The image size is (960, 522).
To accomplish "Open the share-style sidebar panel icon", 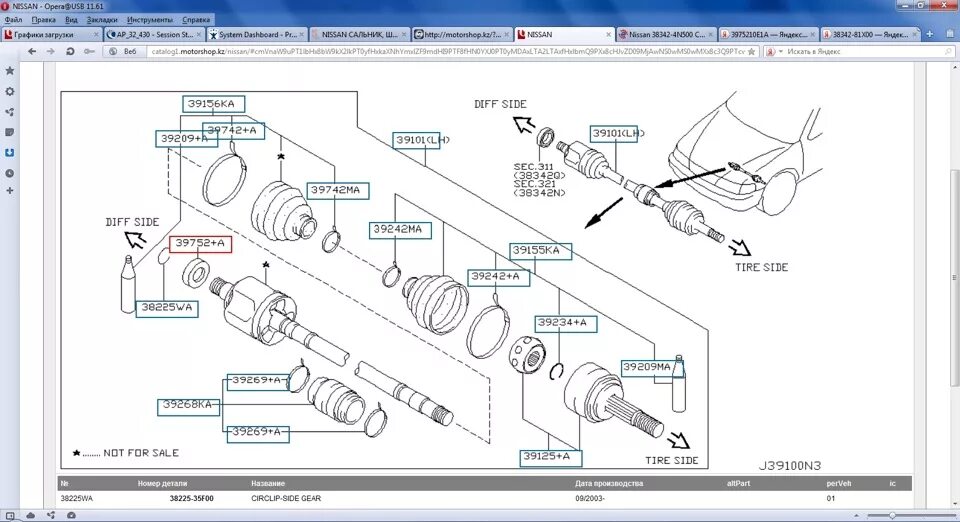I will (10, 112).
